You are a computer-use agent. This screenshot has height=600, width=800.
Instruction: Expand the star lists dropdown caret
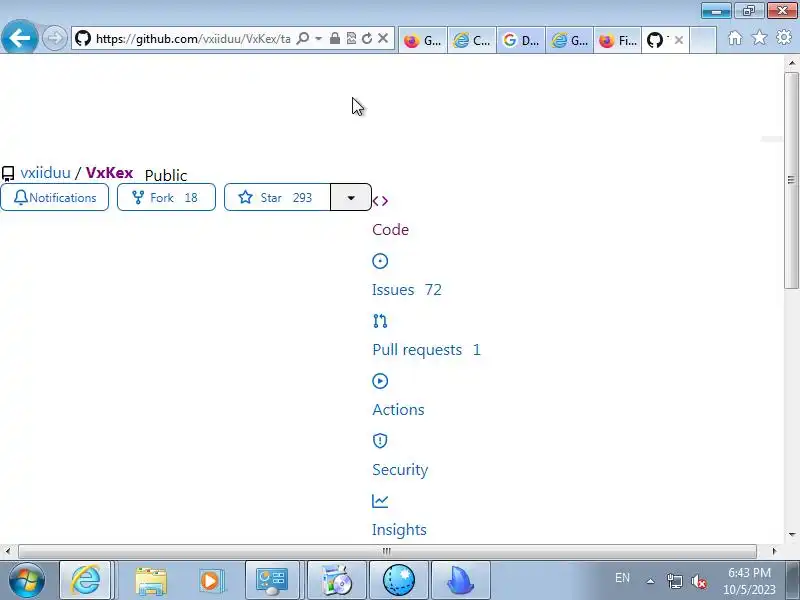(x=351, y=197)
